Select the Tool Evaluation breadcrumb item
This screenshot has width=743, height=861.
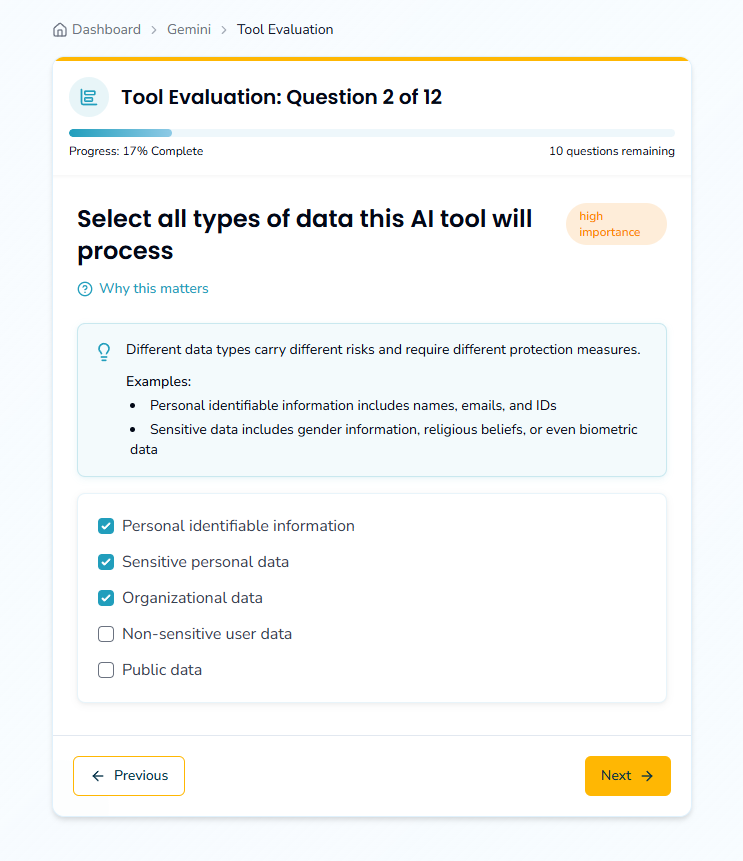(285, 30)
